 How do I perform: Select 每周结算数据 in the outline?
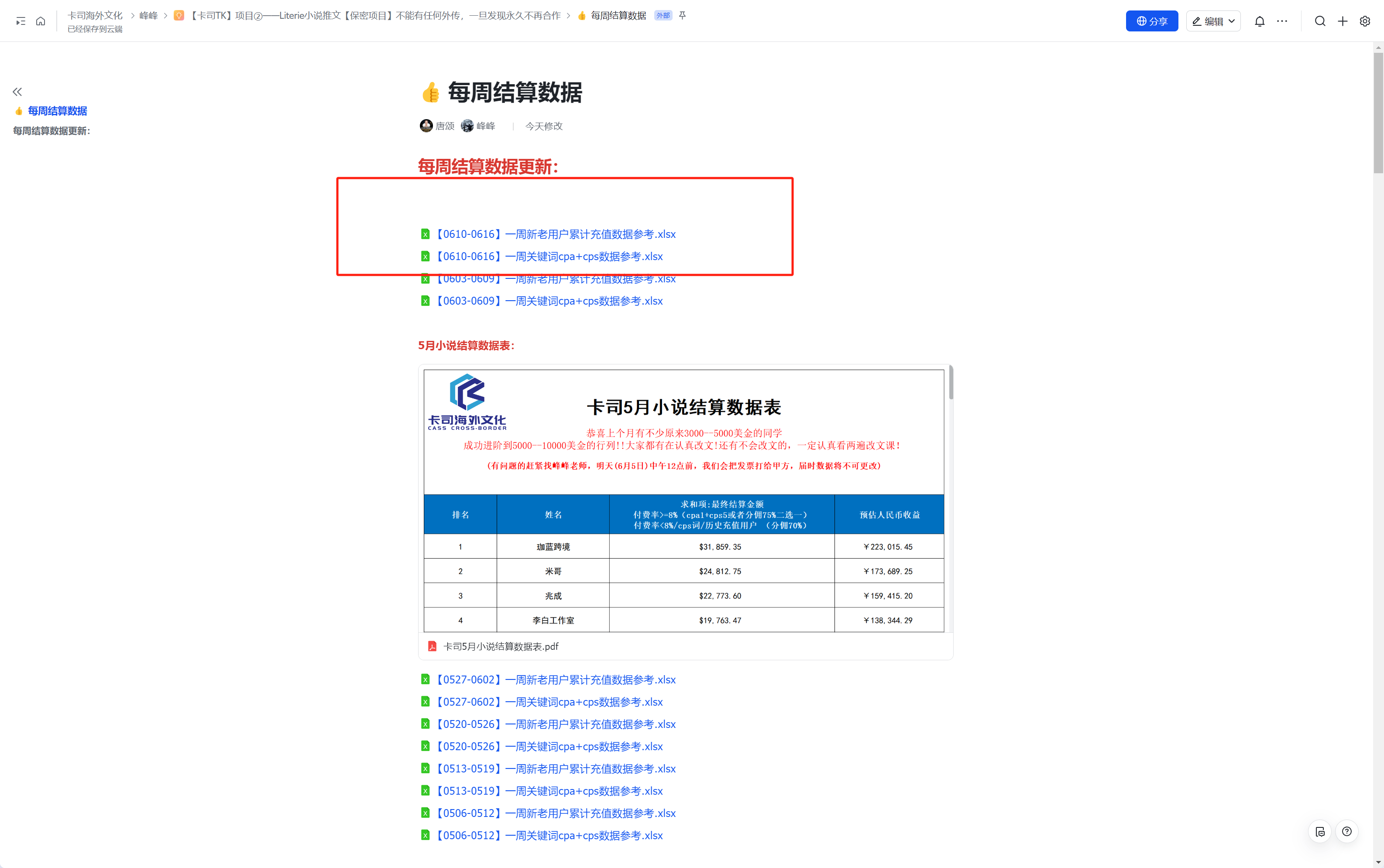pyautogui.click(x=58, y=111)
